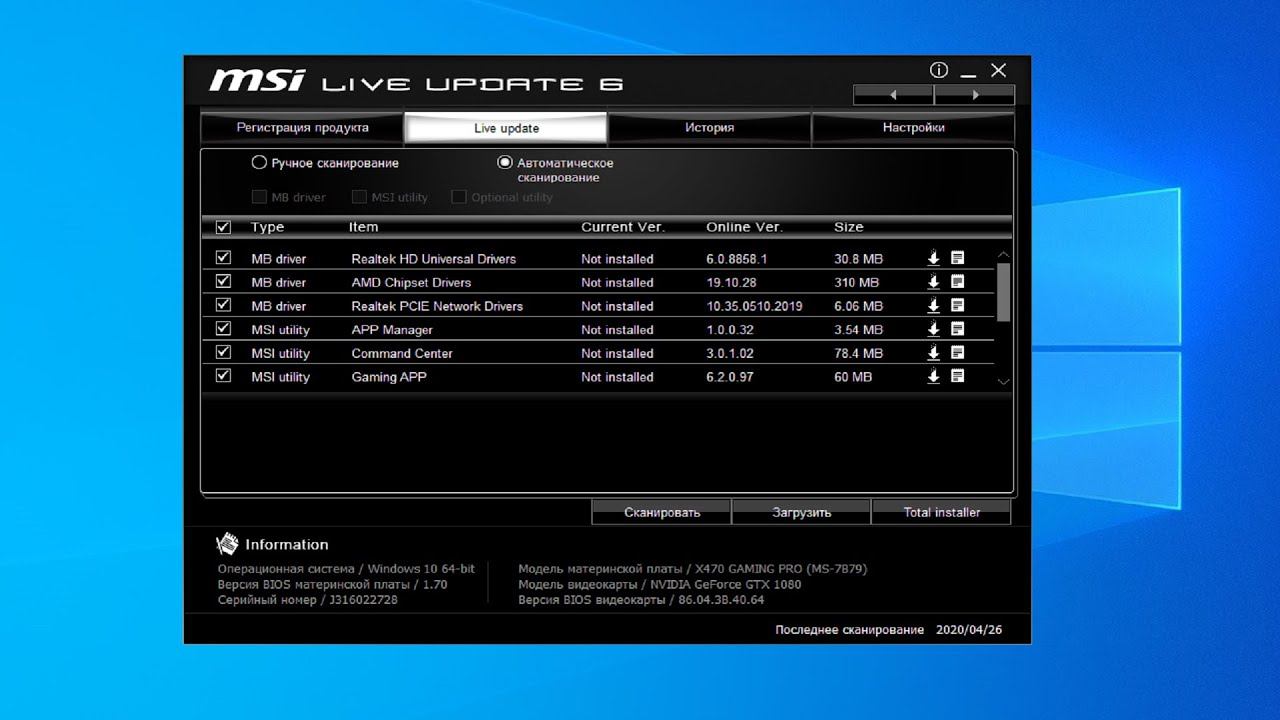
Task: Download the APP Manager utility
Action: (x=933, y=329)
